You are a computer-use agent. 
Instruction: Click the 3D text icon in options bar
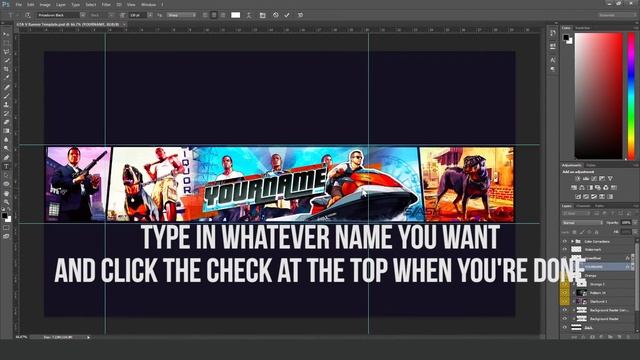tap(300, 15)
